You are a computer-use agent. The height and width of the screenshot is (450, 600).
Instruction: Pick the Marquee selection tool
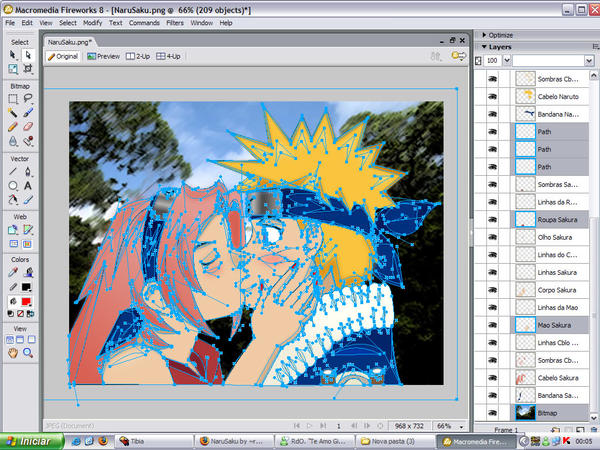pos(13,99)
